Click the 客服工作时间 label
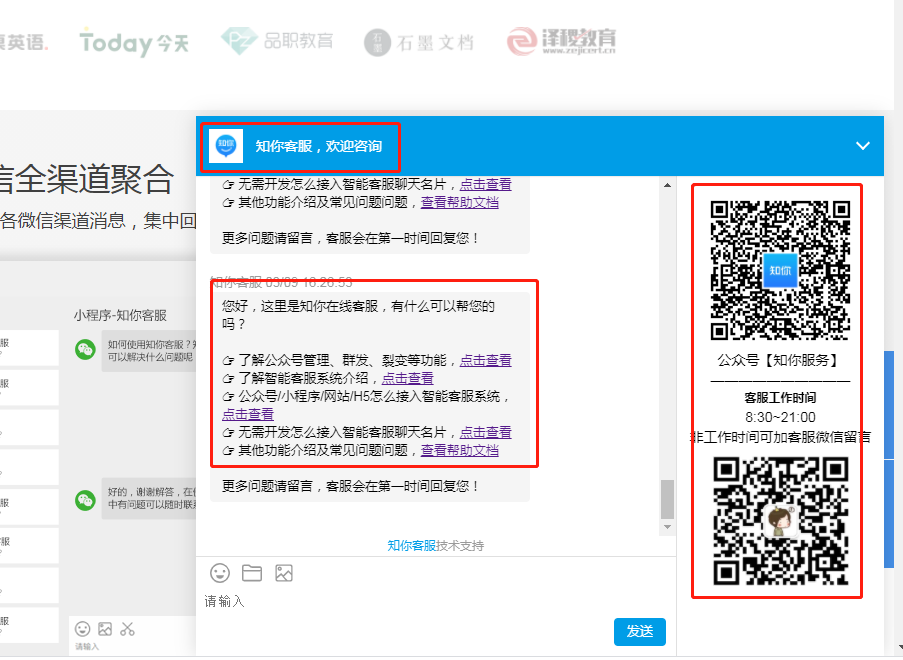This screenshot has height=660, width=903. tap(780, 398)
